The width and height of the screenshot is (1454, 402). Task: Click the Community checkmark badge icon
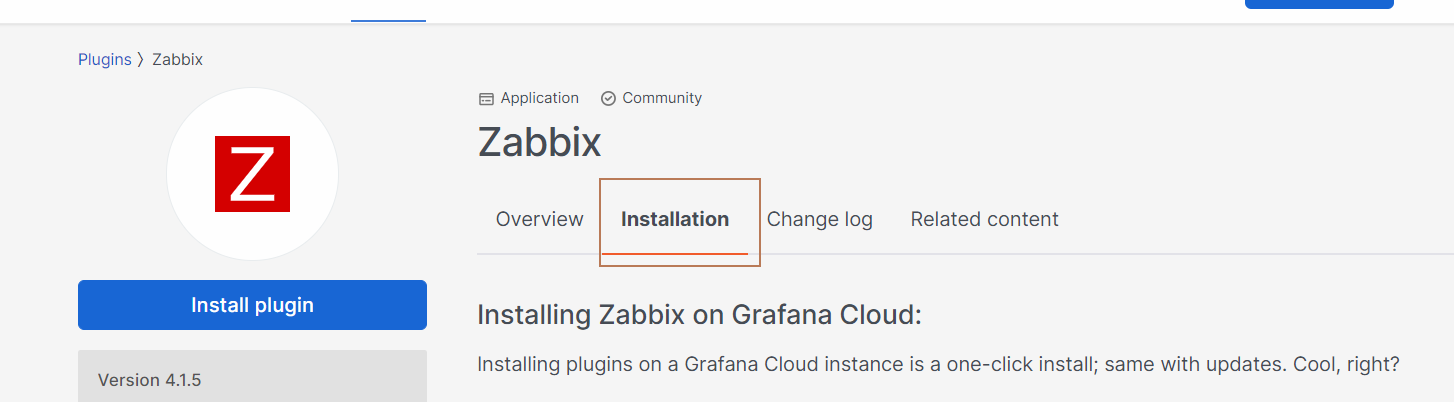point(608,99)
